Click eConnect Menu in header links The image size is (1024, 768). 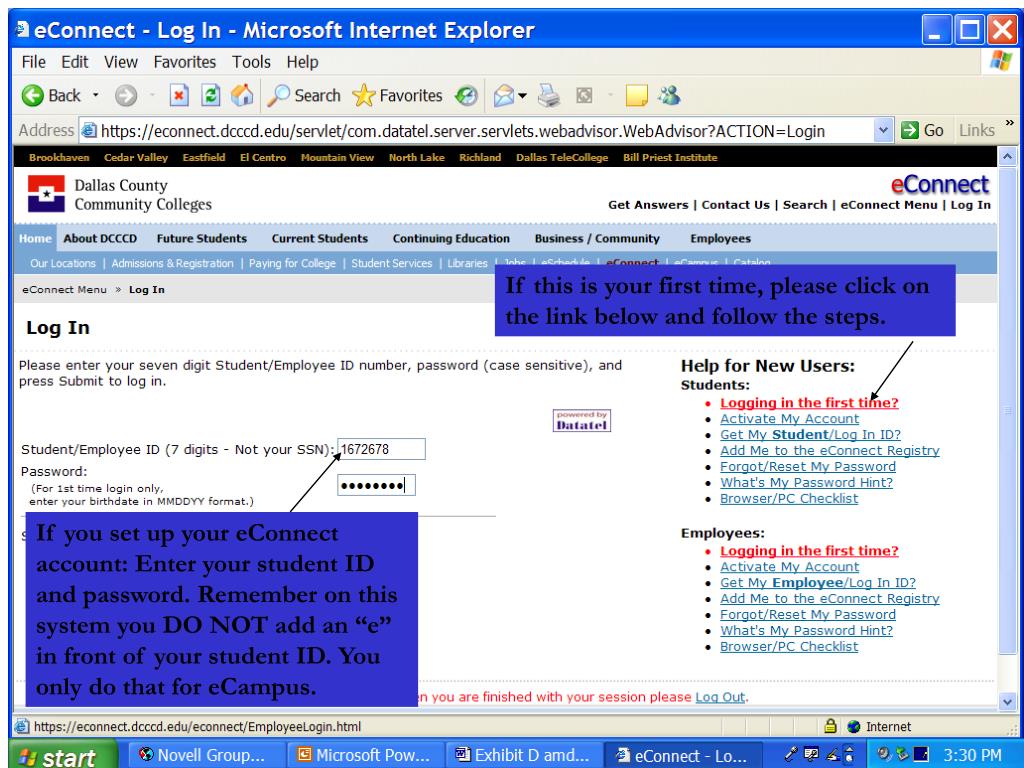tap(889, 204)
